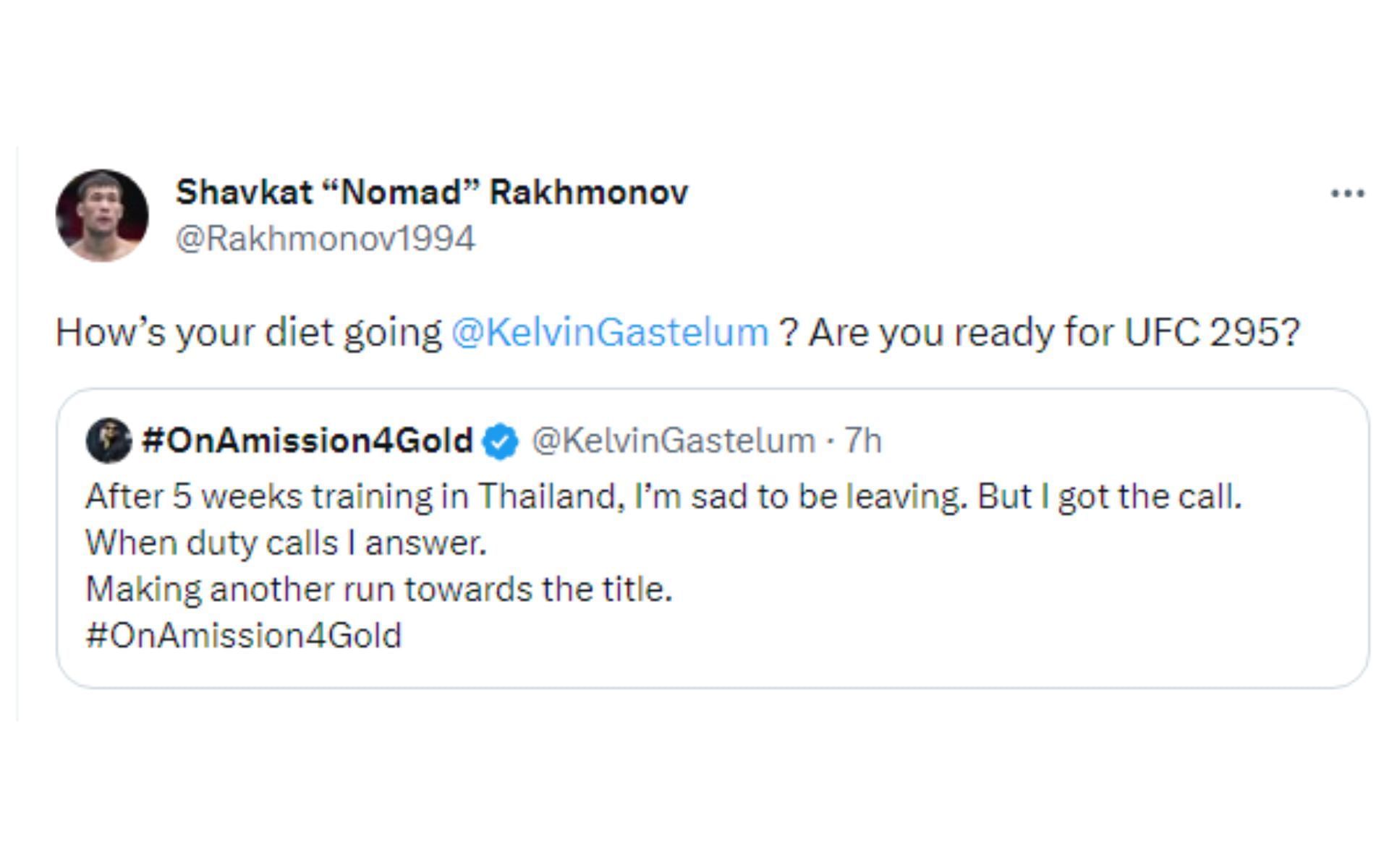Click the small avatar in the quoted tweet
Image resolution: width=1389 pixels, height=868 pixels.
click(109, 441)
